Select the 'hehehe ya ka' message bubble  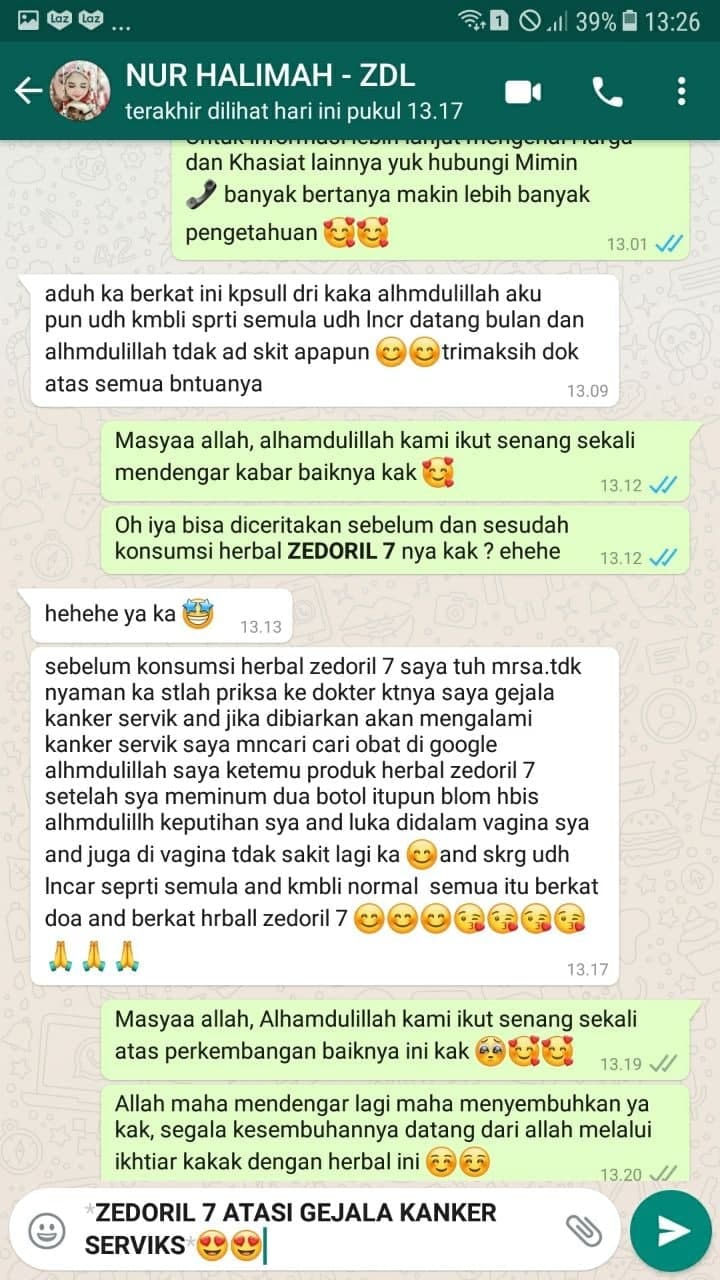(161, 616)
